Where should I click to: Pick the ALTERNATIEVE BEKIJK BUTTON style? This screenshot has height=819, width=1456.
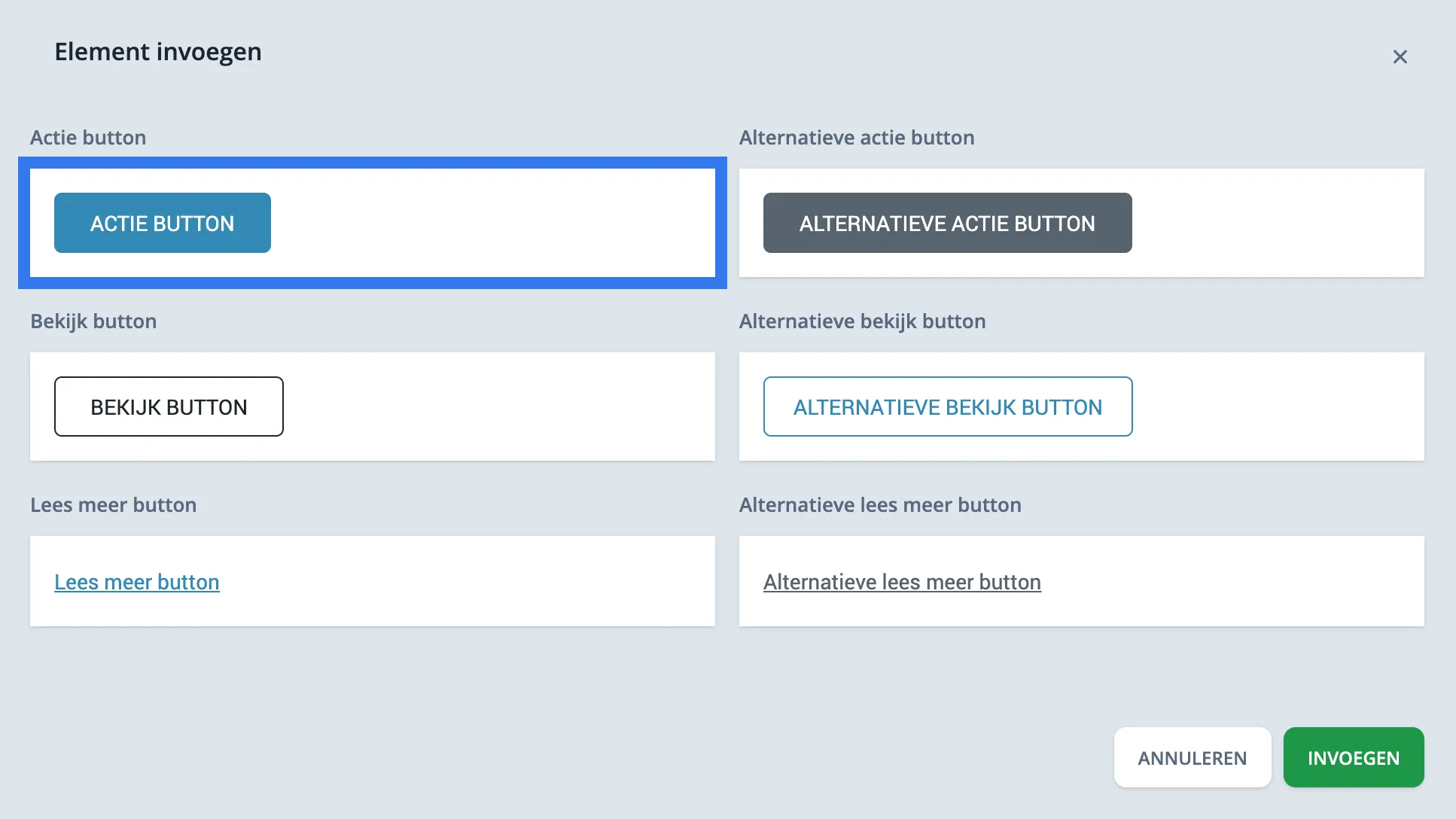click(x=947, y=406)
